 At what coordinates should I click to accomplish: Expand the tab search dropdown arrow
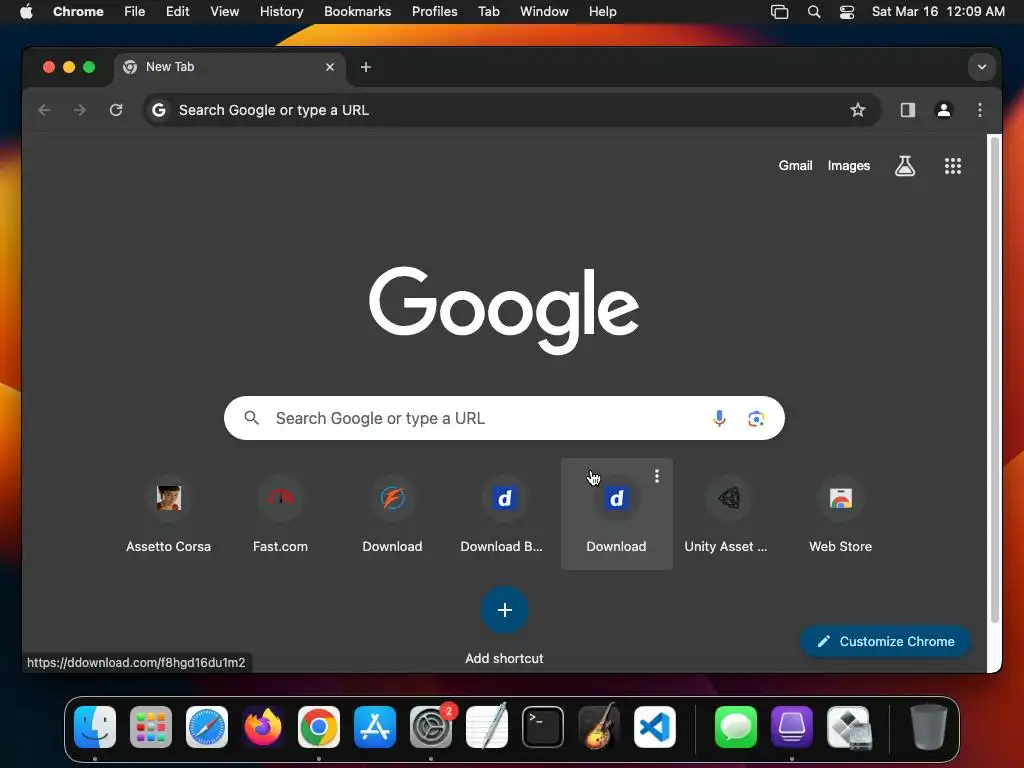coord(982,67)
